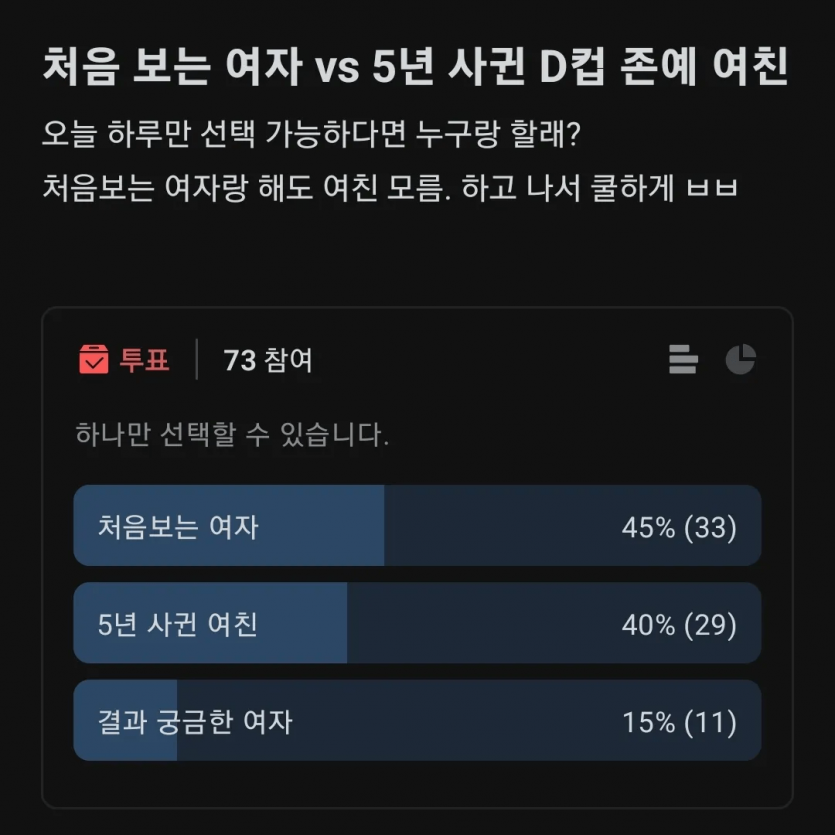Switch poll results to pie chart view
The image size is (835, 835).
(x=740, y=359)
